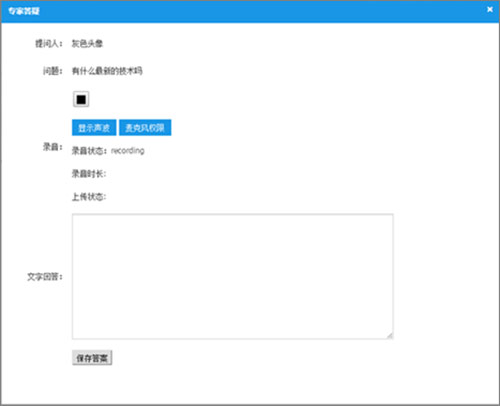Focus the 文字回答 text area
The height and width of the screenshot is (406, 500).
[x=233, y=276]
